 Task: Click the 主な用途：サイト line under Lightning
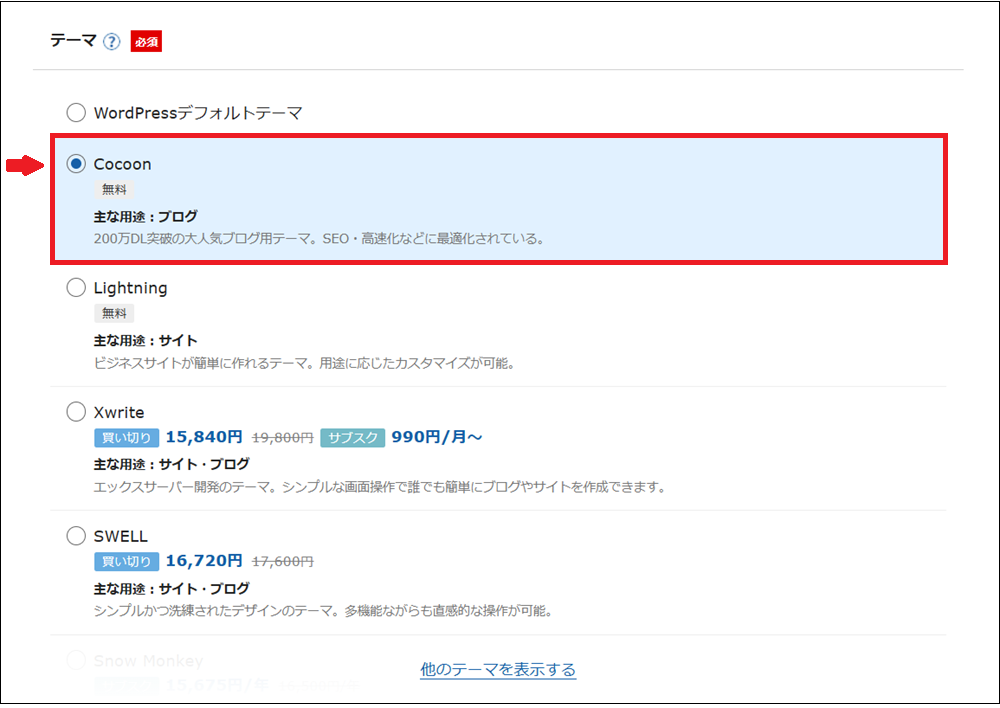[145, 341]
